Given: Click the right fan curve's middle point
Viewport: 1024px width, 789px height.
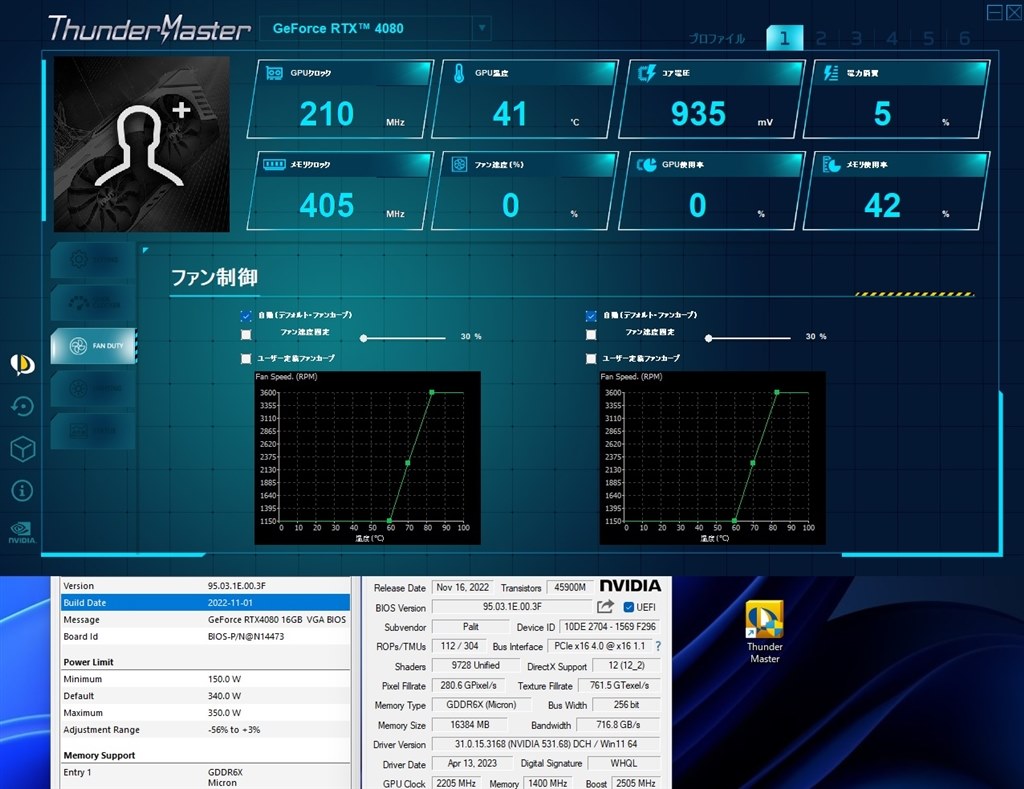Looking at the screenshot, I should pos(752,463).
